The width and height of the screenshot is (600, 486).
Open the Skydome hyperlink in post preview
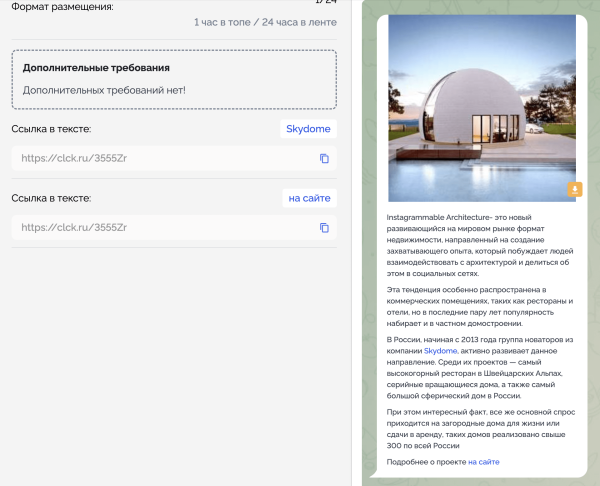point(440,351)
